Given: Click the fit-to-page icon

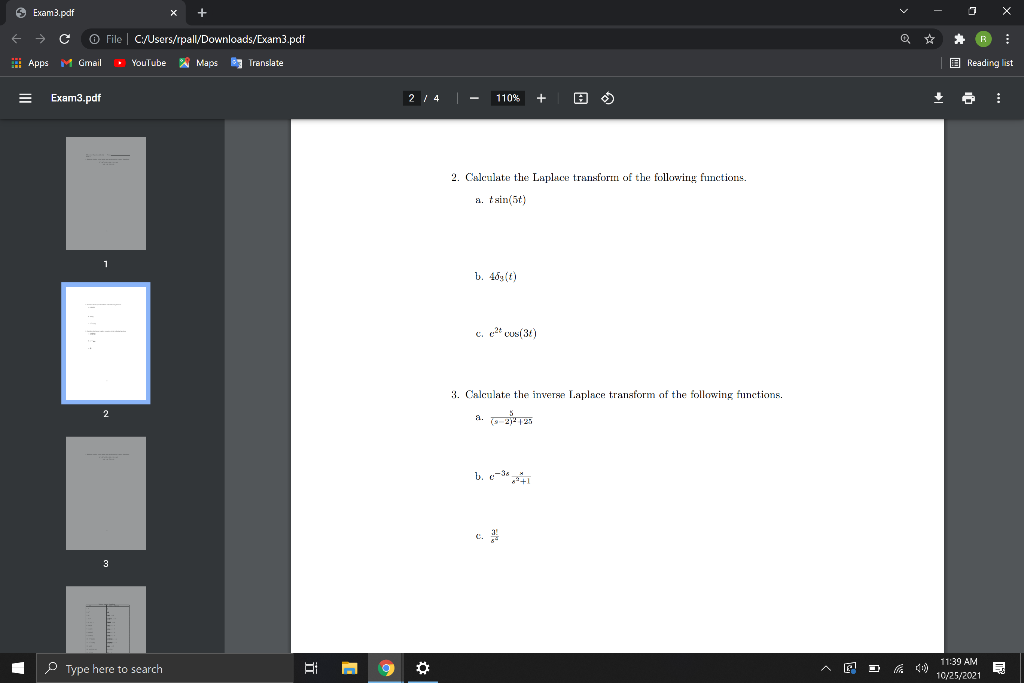Looking at the screenshot, I should click(x=580, y=98).
